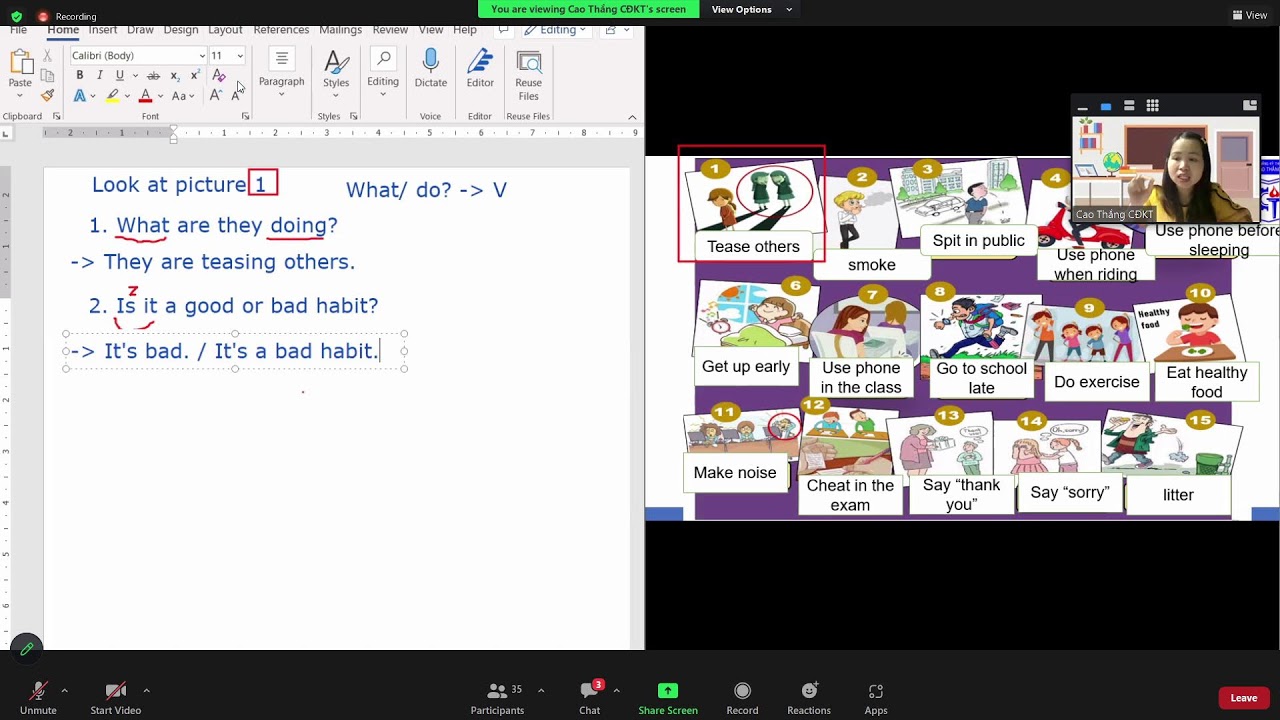Screen dimensions: 1280x720
Task: Click the Zoom annotation pencil icon
Action: pos(27,649)
